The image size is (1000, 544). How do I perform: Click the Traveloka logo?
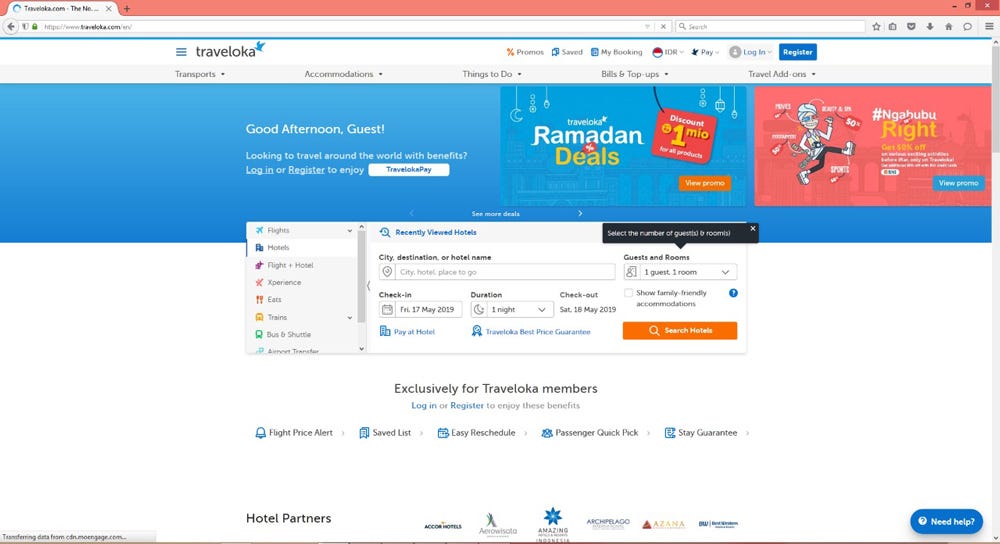pos(230,50)
